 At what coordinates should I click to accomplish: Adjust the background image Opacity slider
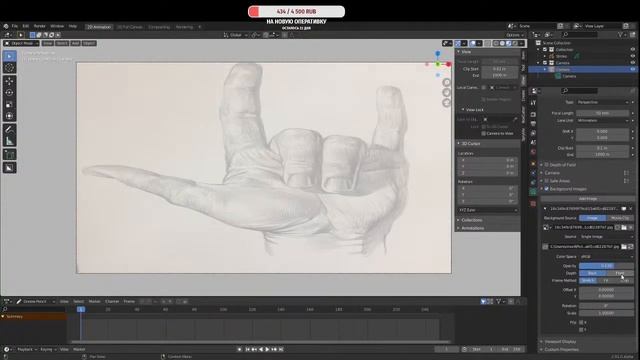606,266
